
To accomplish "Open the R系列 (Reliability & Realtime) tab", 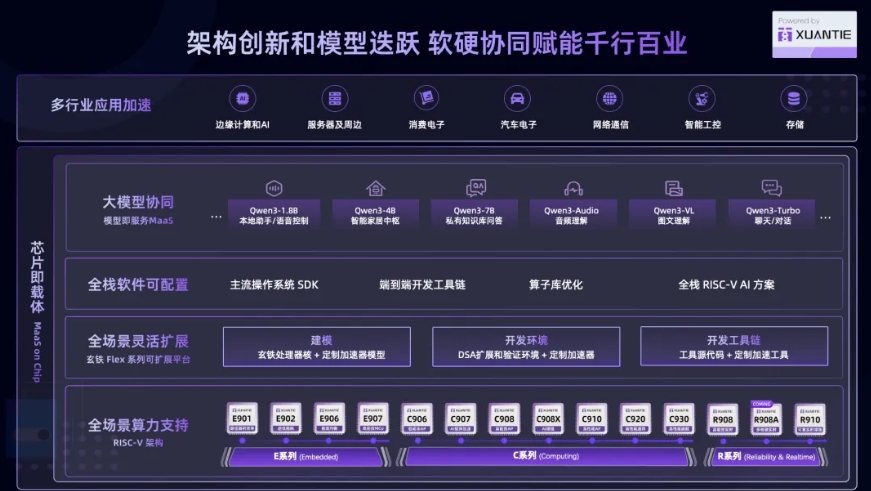I will [x=764, y=456].
